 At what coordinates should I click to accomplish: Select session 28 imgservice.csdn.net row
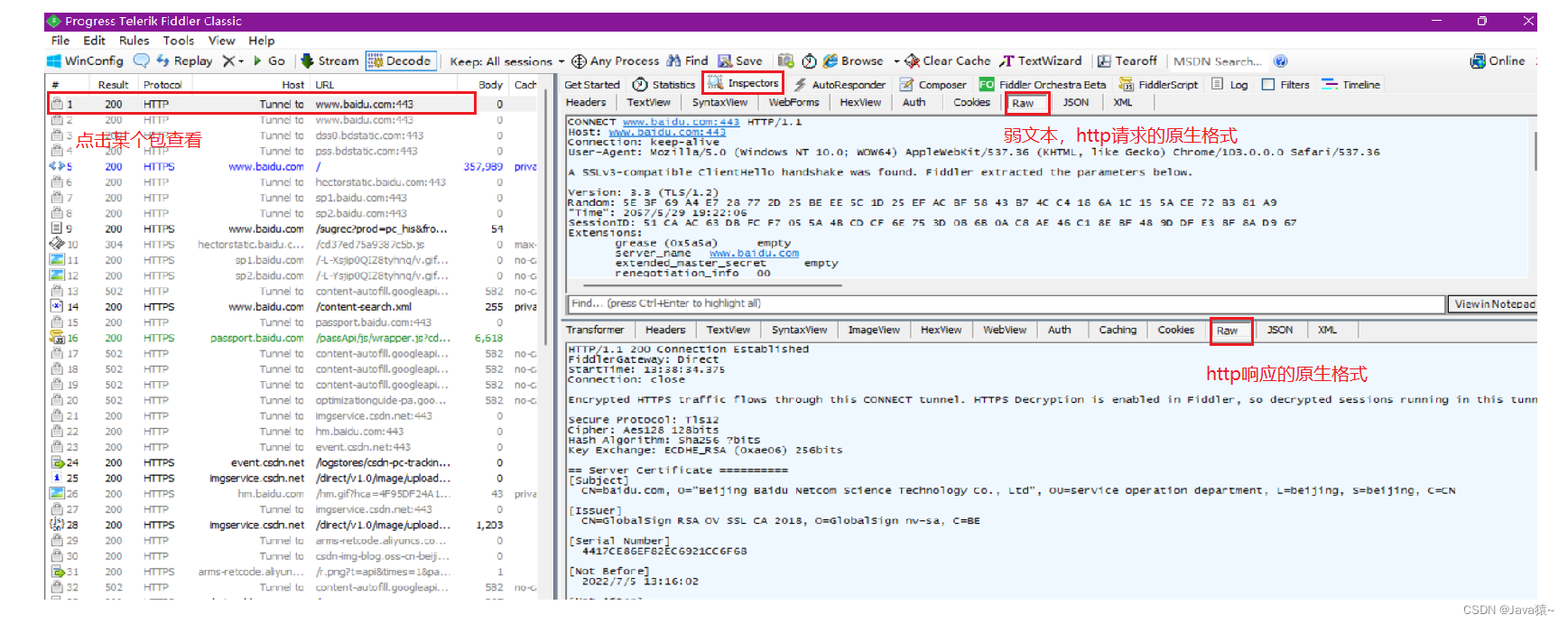point(293,525)
